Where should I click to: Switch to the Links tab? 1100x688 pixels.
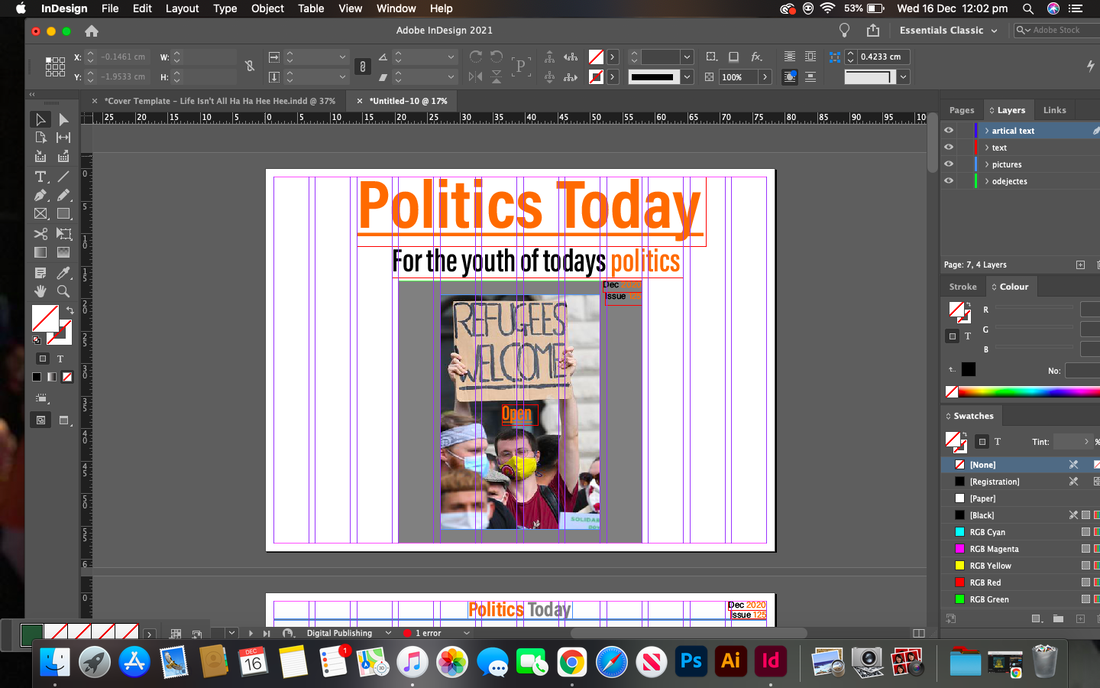1054,110
